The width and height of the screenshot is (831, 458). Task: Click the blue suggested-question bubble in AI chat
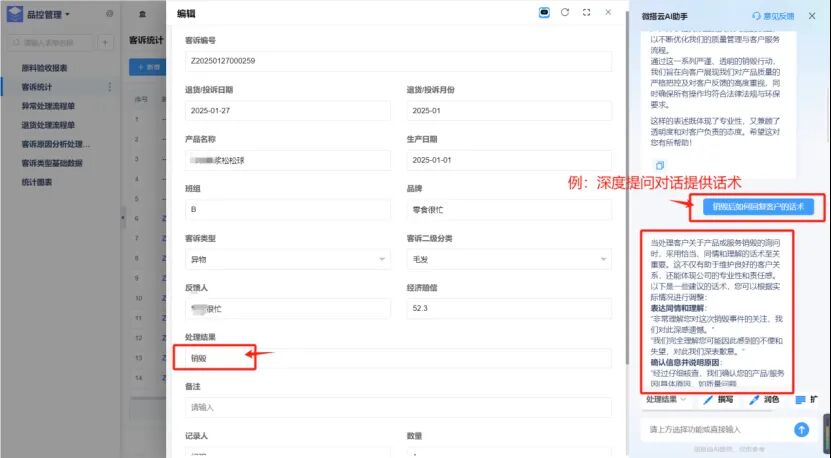(x=758, y=207)
